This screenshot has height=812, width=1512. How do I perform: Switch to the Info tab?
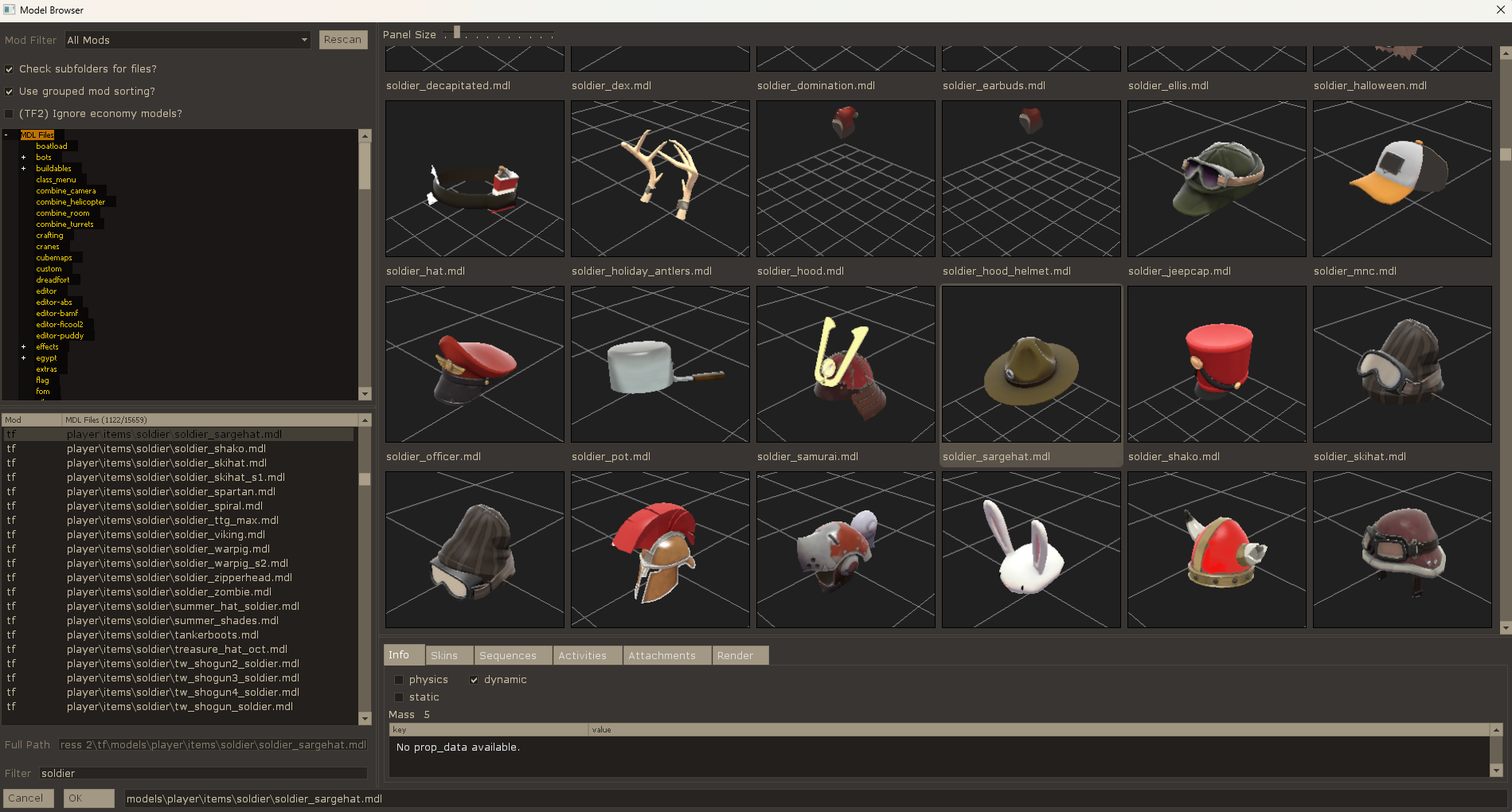pyautogui.click(x=404, y=655)
